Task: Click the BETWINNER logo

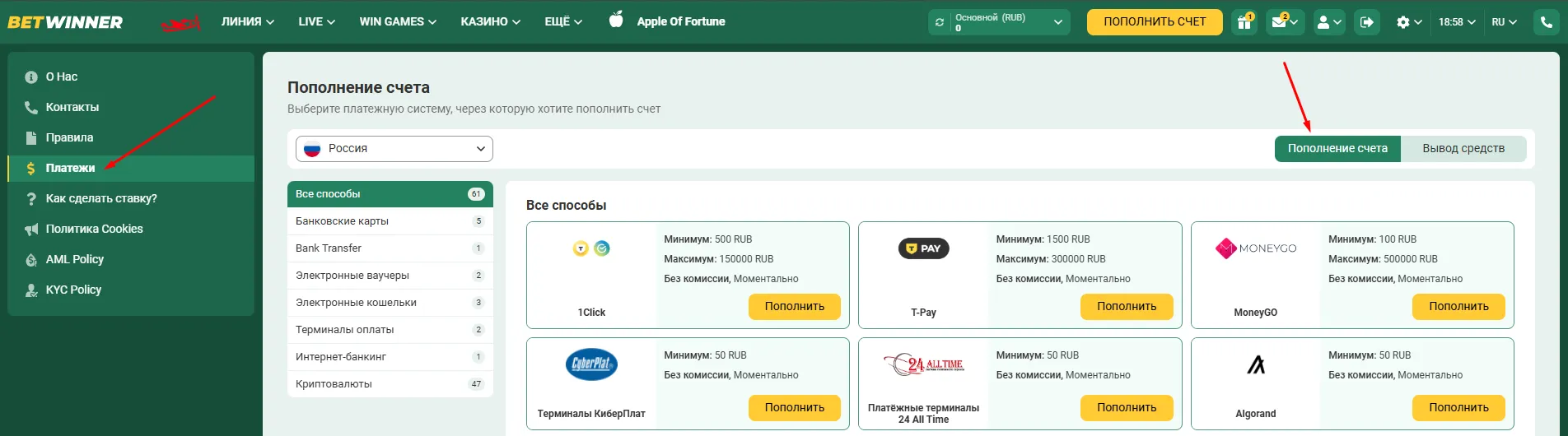Action: point(65,22)
